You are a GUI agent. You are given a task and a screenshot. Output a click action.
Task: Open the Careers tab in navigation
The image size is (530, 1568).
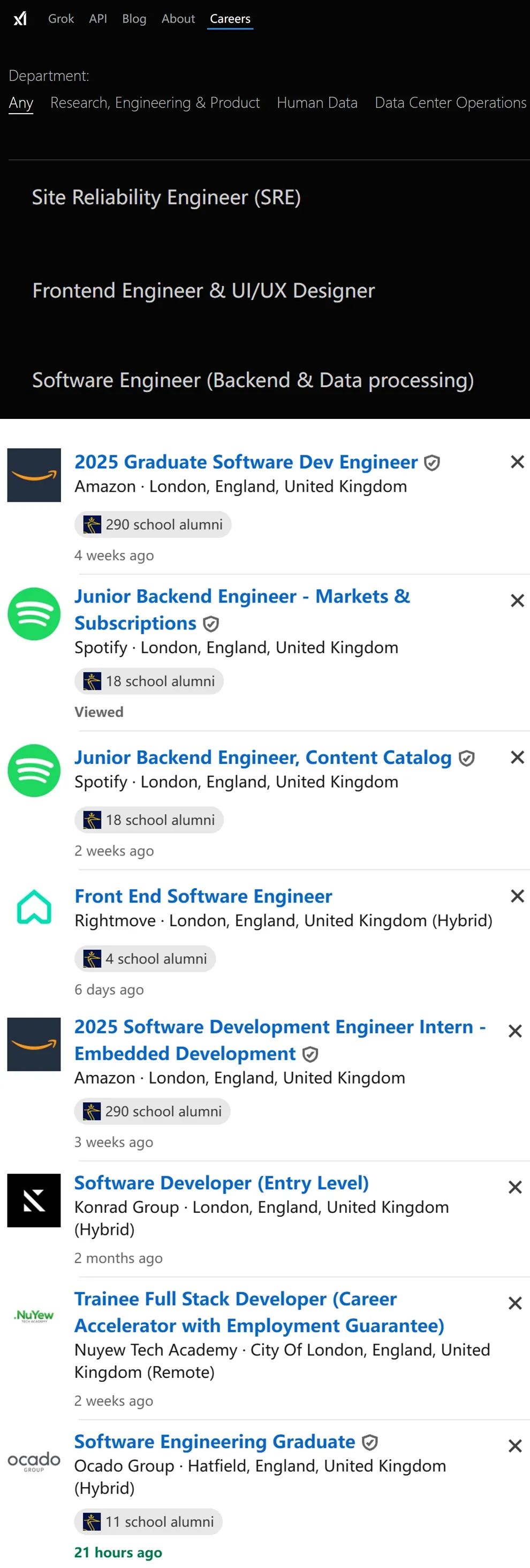click(x=230, y=19)
